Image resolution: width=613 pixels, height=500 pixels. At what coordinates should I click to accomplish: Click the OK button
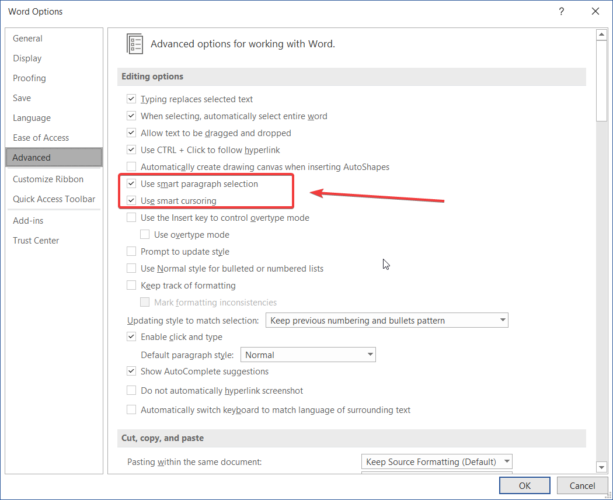click(524, 486)
